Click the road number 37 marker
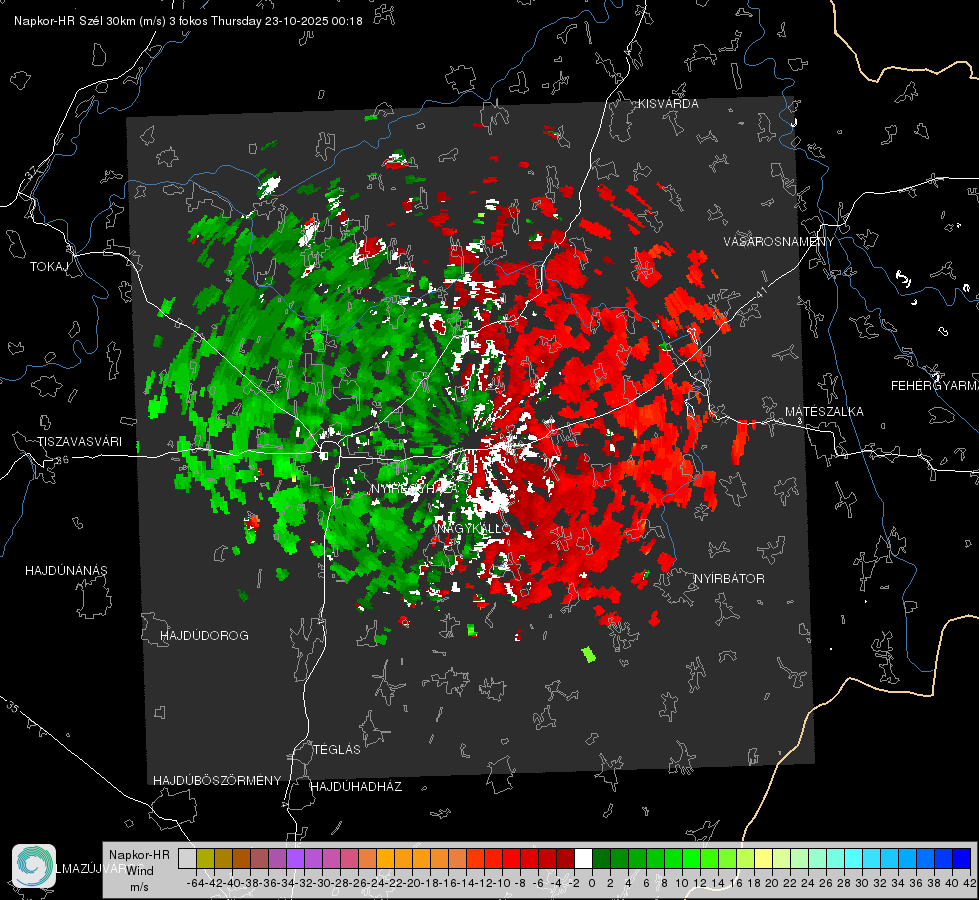Viewport: 979px width, 900px height. 31,173
